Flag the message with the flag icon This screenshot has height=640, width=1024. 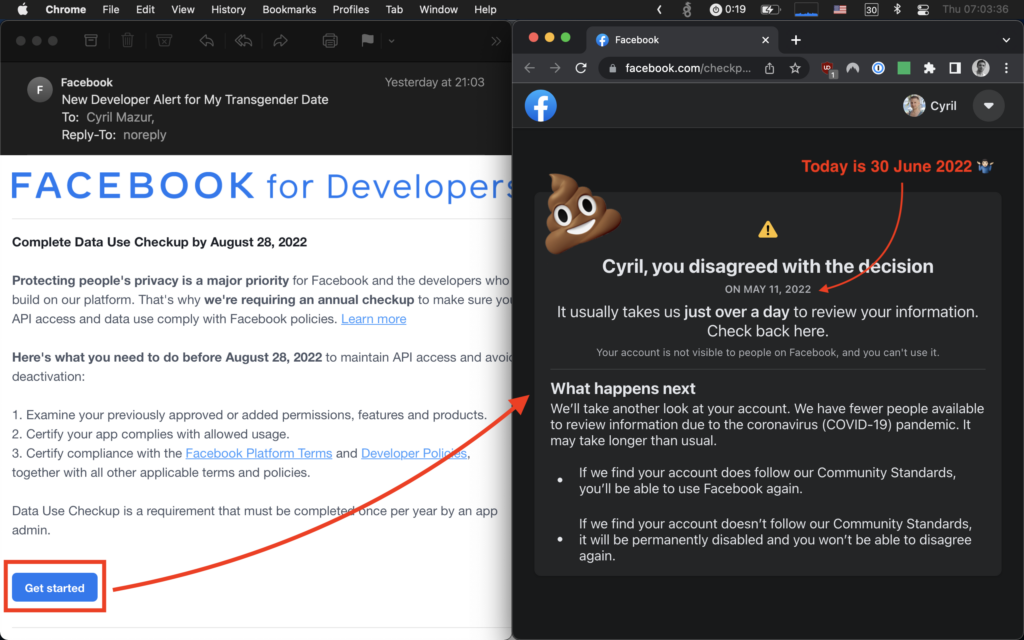coord(368,40)
